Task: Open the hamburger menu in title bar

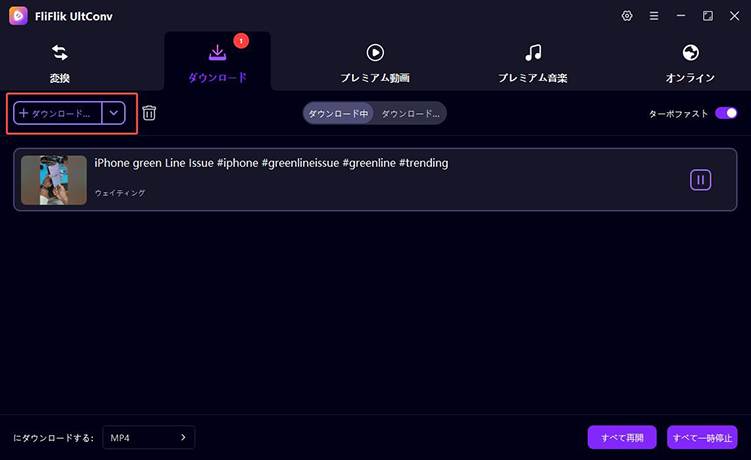Action: click(654, 16)
